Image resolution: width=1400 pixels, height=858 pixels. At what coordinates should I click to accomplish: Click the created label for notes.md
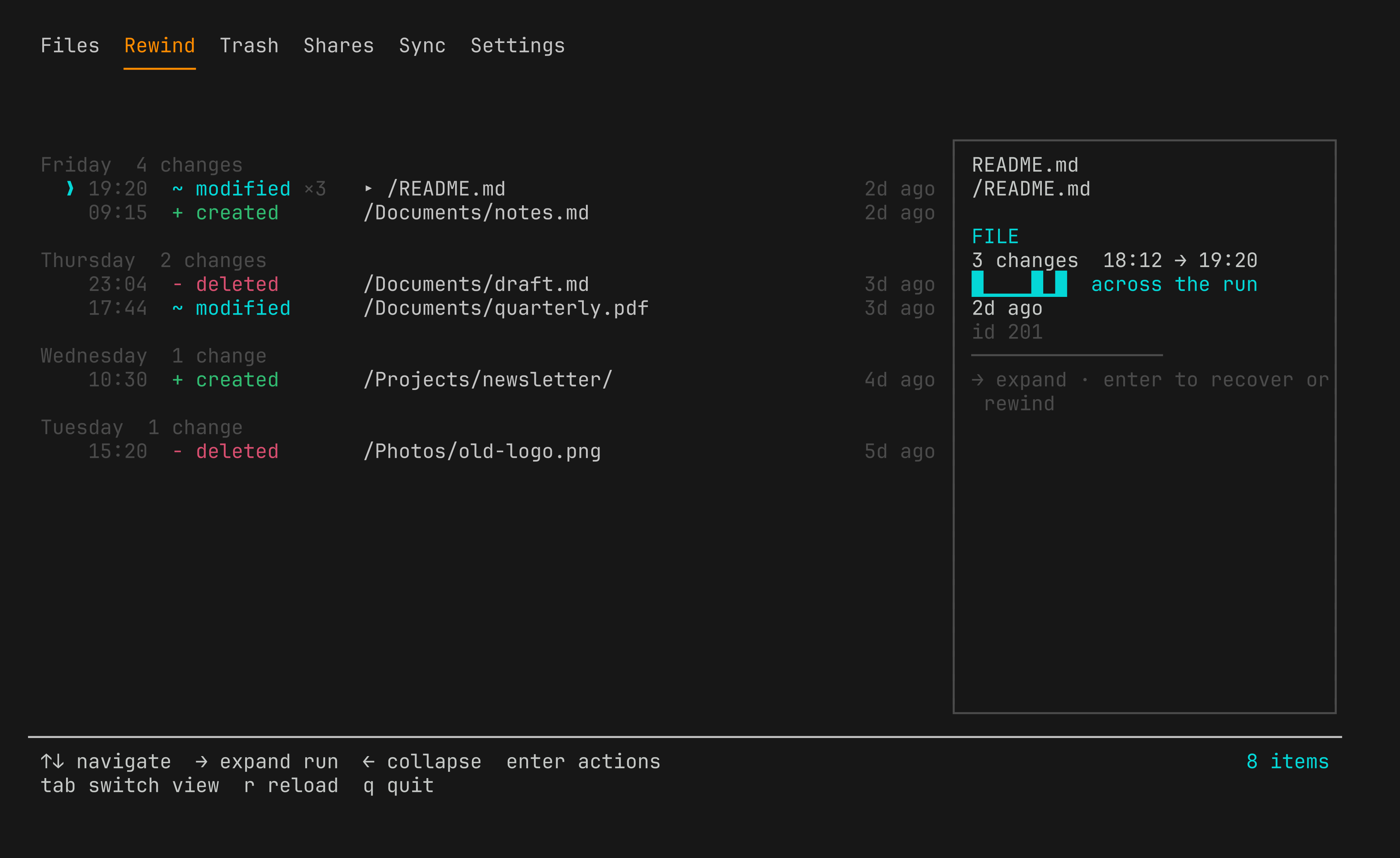click(x=237, y=212)
